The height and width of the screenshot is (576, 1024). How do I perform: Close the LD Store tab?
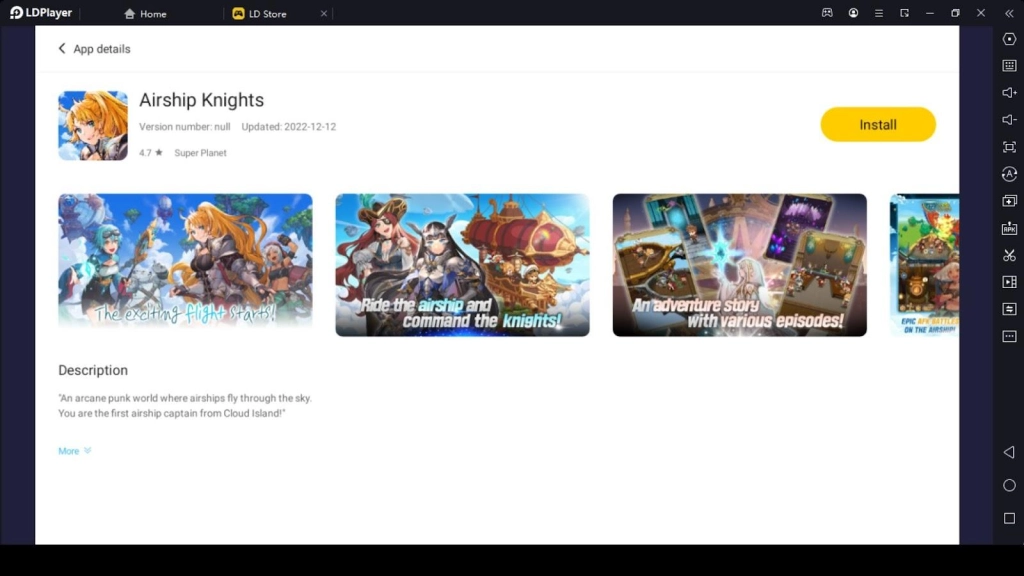click(x=323, y=14)
